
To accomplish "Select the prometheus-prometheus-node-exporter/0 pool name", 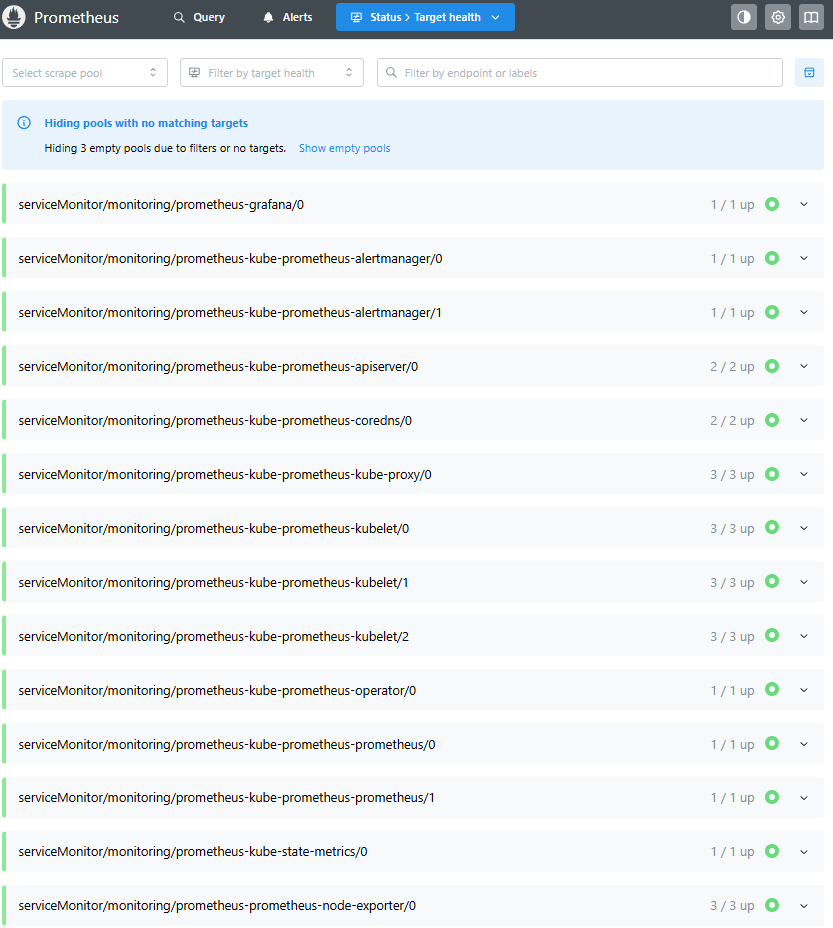I will point(217,906).
